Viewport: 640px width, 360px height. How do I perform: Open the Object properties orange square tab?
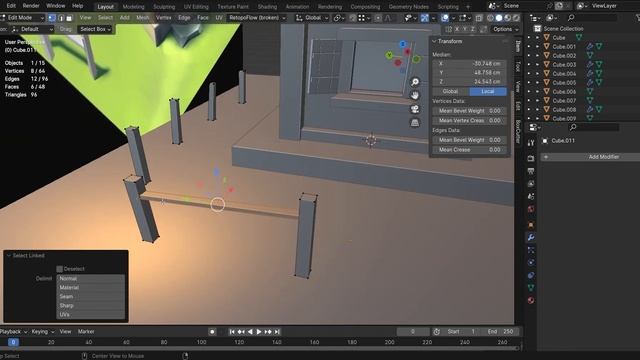coord(531,224)
